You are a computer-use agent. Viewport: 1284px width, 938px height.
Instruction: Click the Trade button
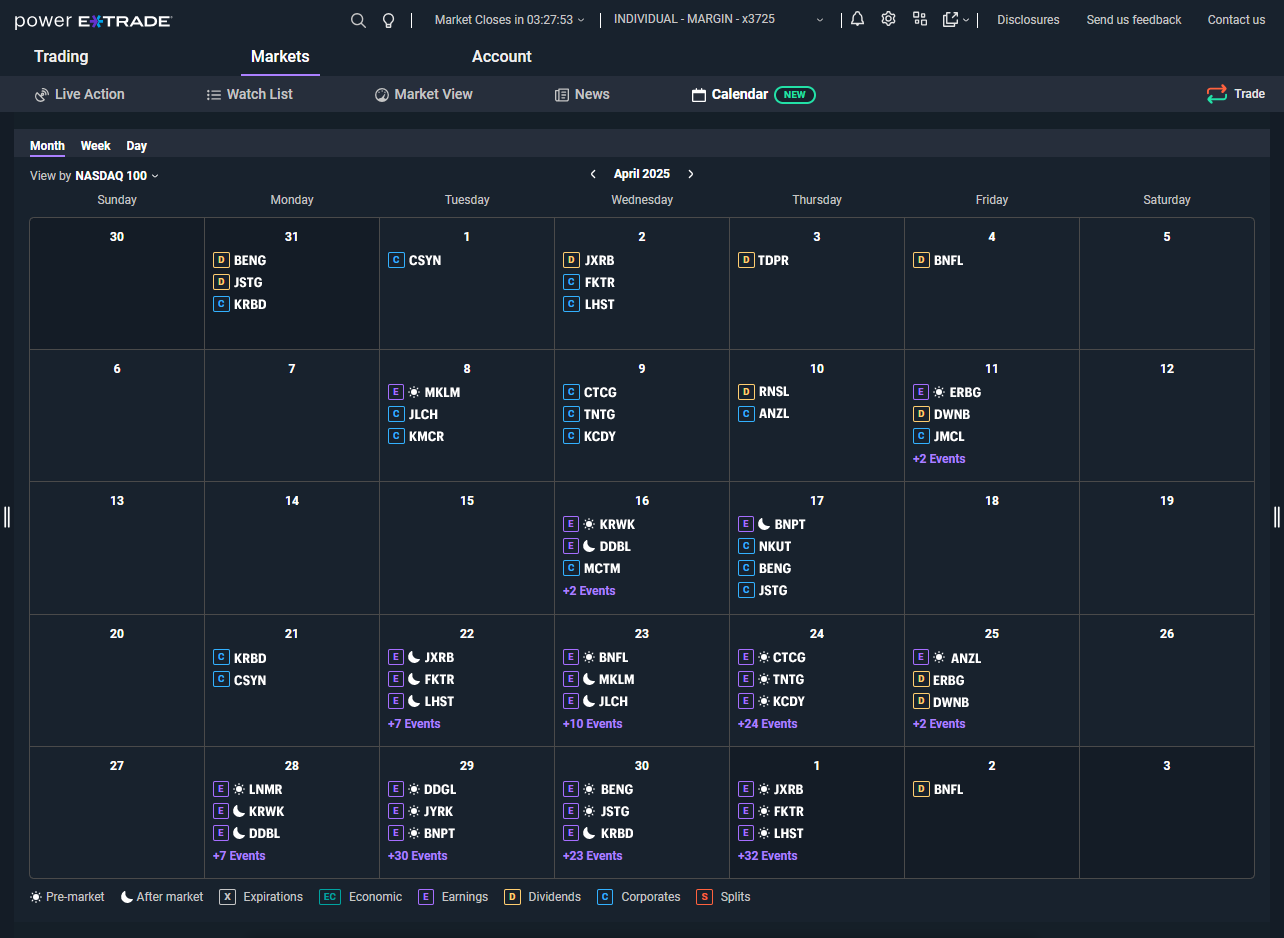(1236, 94)
